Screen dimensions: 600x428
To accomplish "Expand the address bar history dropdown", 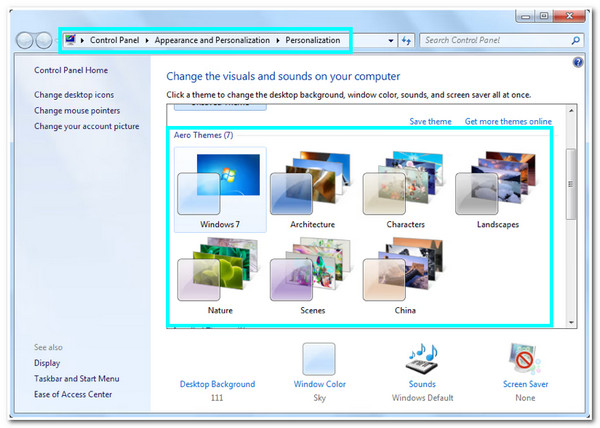I will point(391,41).
